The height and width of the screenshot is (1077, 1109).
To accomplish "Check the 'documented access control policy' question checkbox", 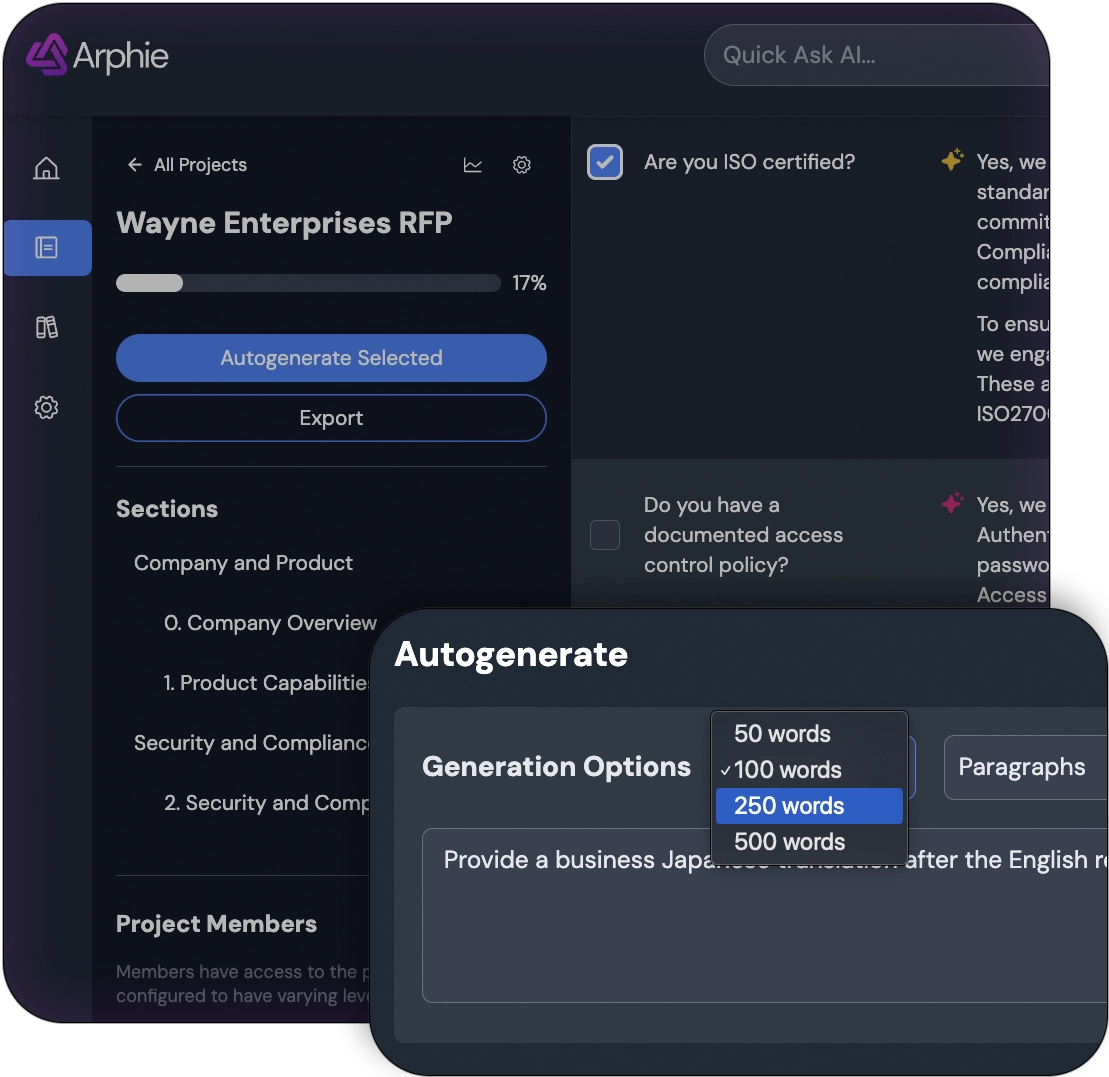I will coord(605,535).
